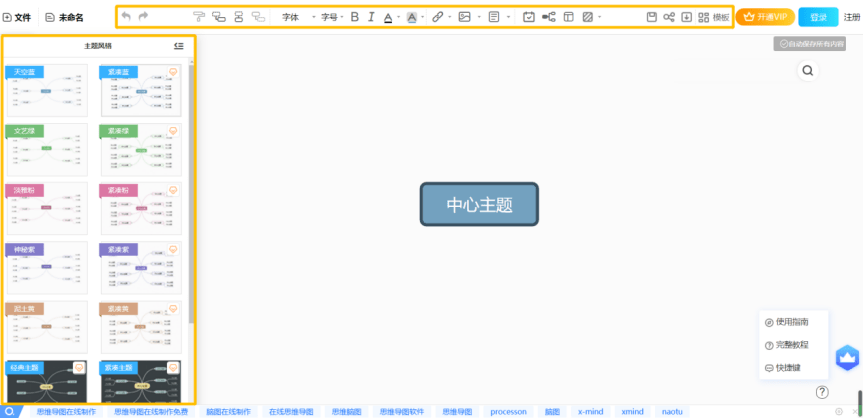Click the redo arrow icon
The height and width of the screenshot is (418, 863).
[143, 17]
